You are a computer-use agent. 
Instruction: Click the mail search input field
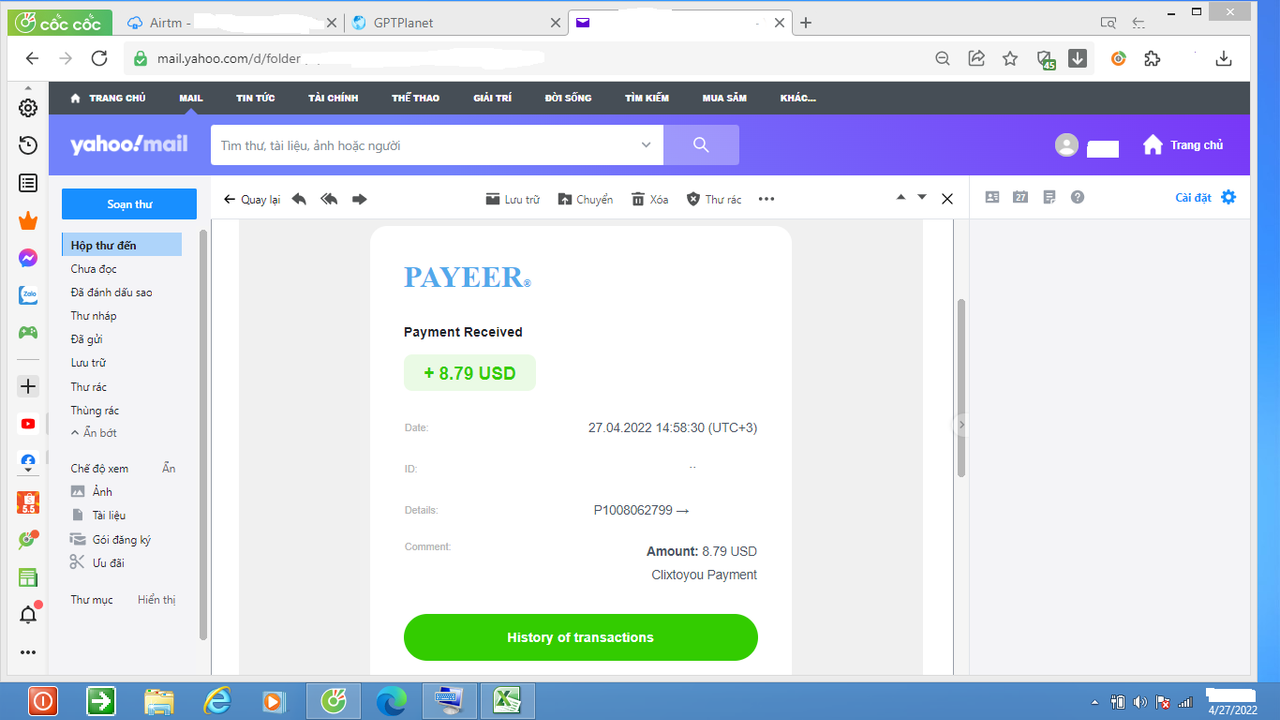tap(426, 145)
